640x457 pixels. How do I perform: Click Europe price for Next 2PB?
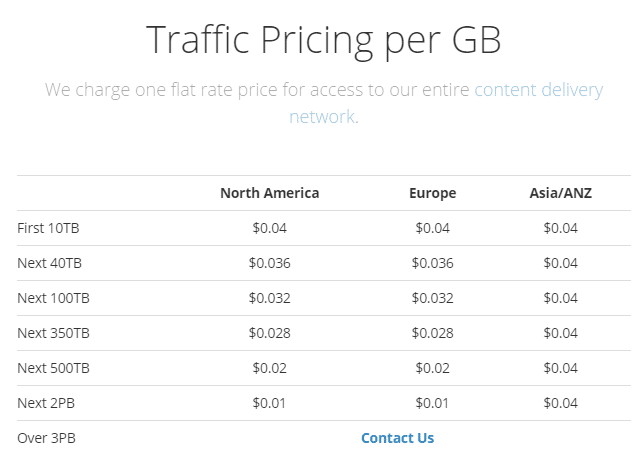pos(432,403)
